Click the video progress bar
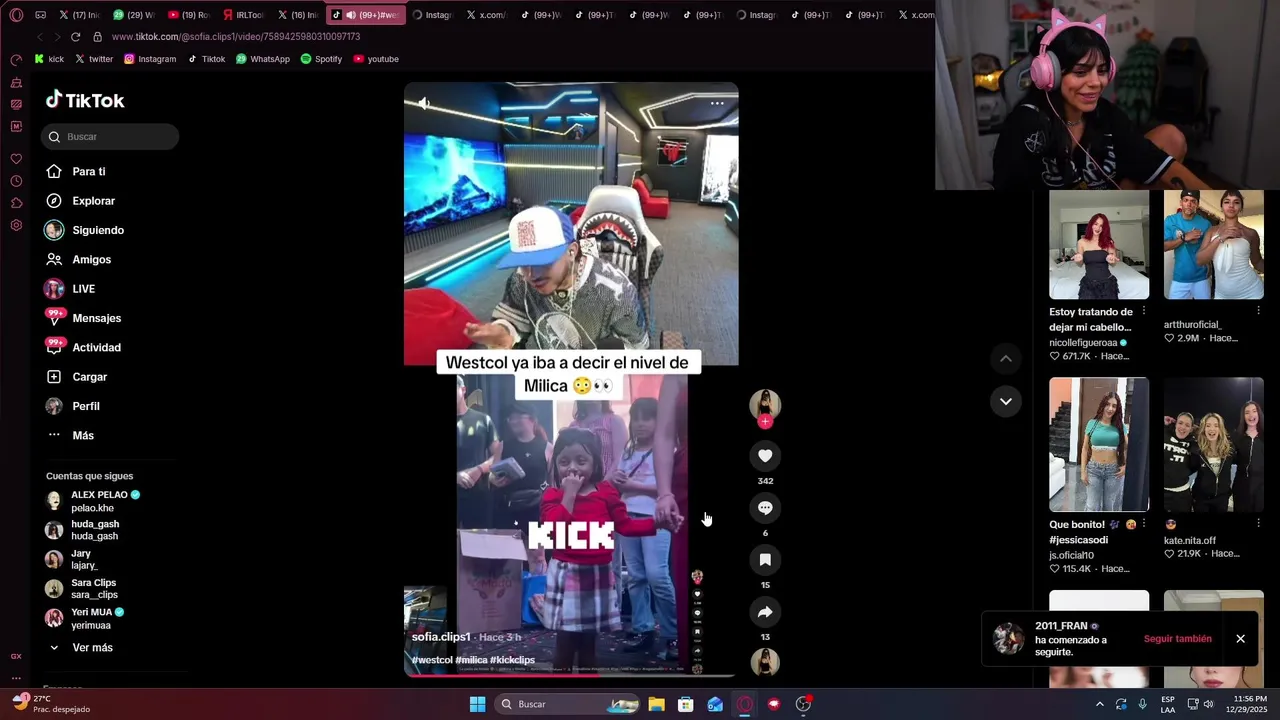Viewport: 1280px width, 720px height. 571,675
